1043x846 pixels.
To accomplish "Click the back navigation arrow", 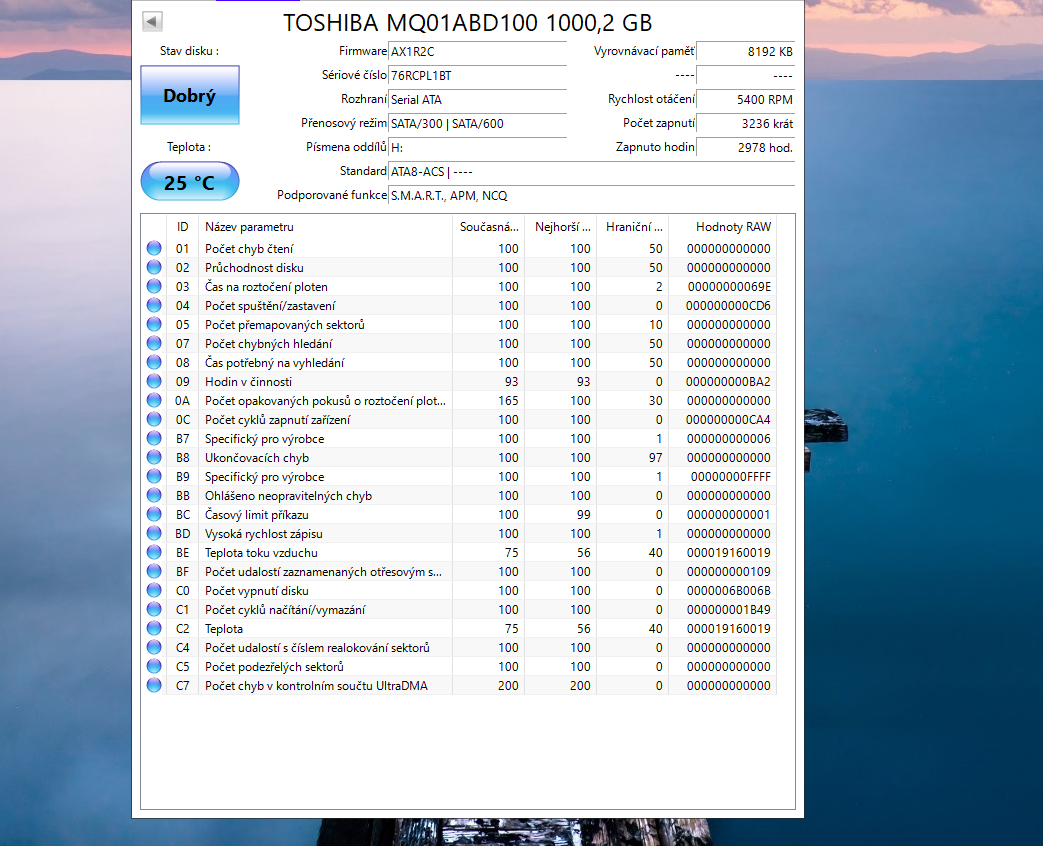I will coord(152,19).
